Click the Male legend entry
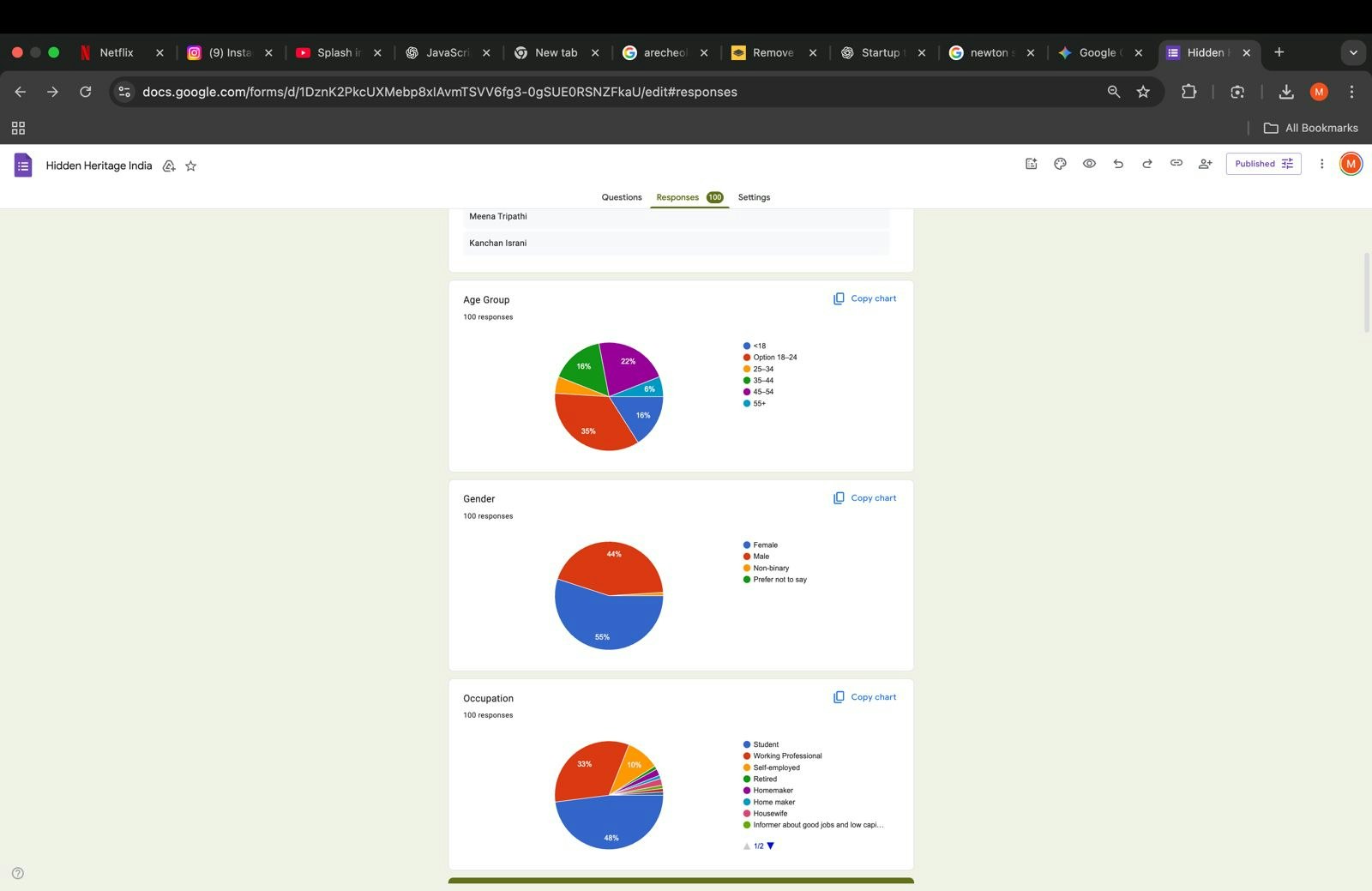 coord(756,557)
